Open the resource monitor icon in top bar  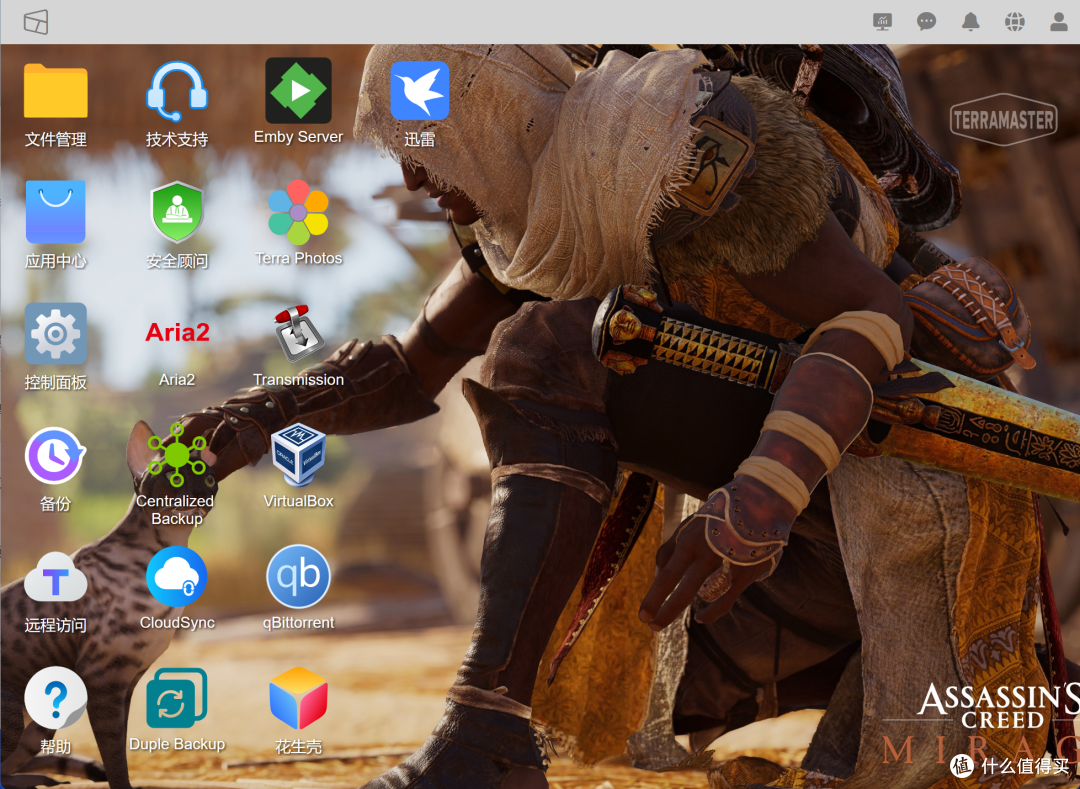(882, 22)
